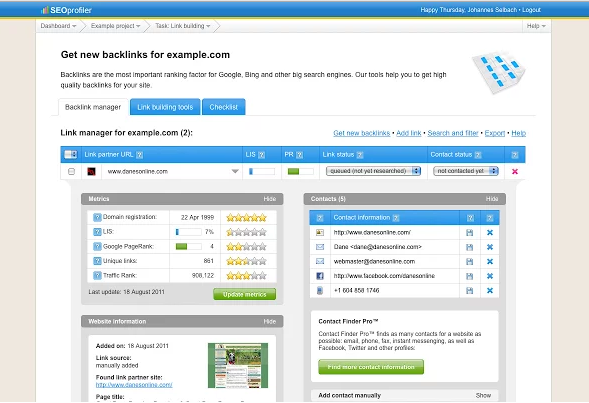Click help icon beside Google PageRank
Image resolution: width=589 pixels, height=403 pixels.
97,246
